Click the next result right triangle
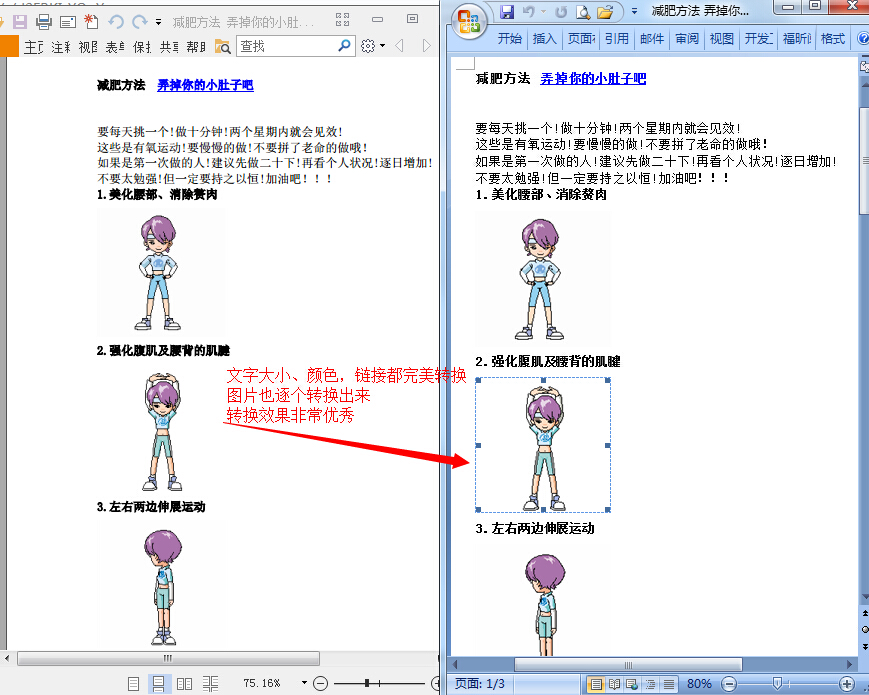The image size is (869, 695). pyautogui.click(x=426, y=46)
